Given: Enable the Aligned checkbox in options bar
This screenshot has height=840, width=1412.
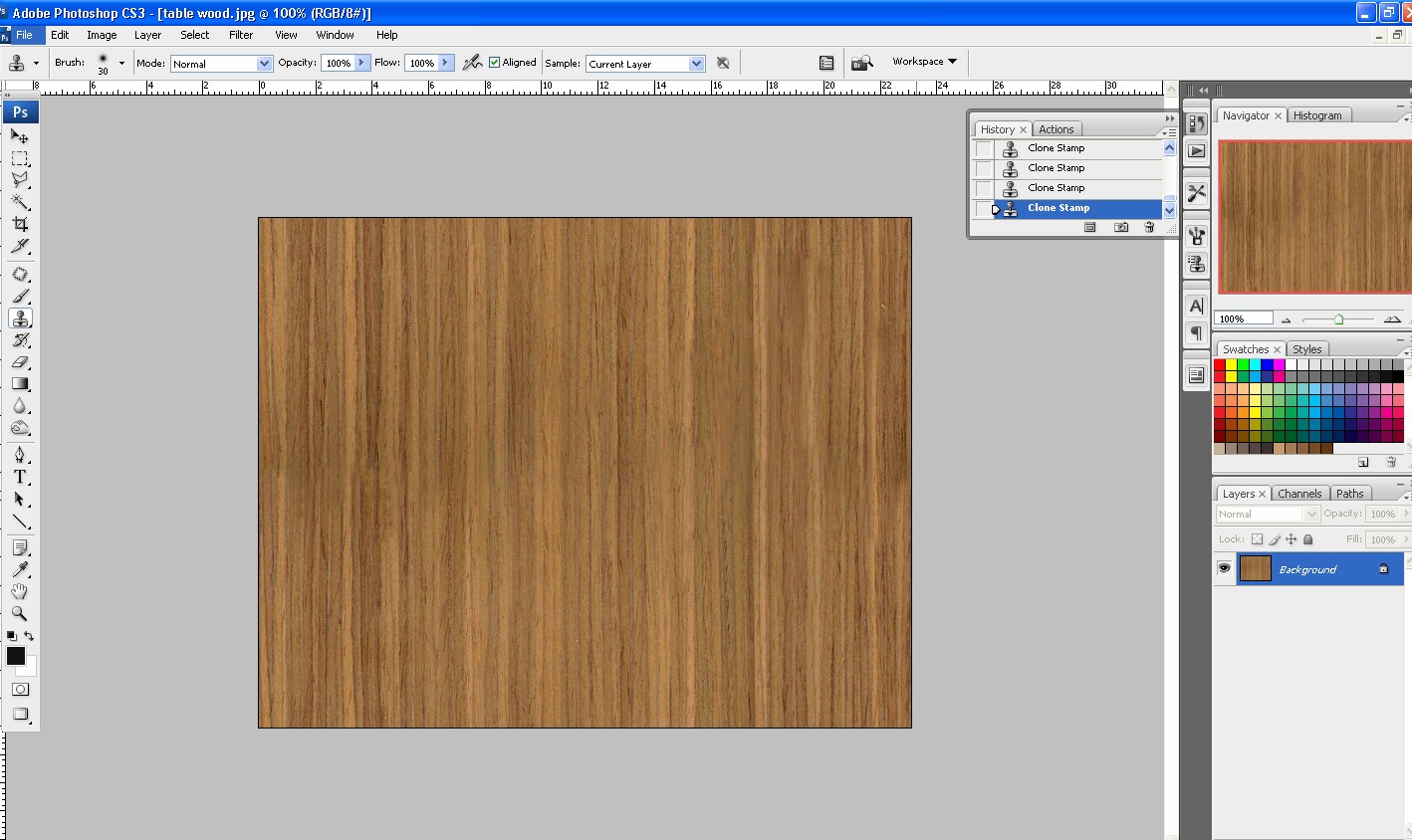Looking at the screenshot, I should point(495,62).
